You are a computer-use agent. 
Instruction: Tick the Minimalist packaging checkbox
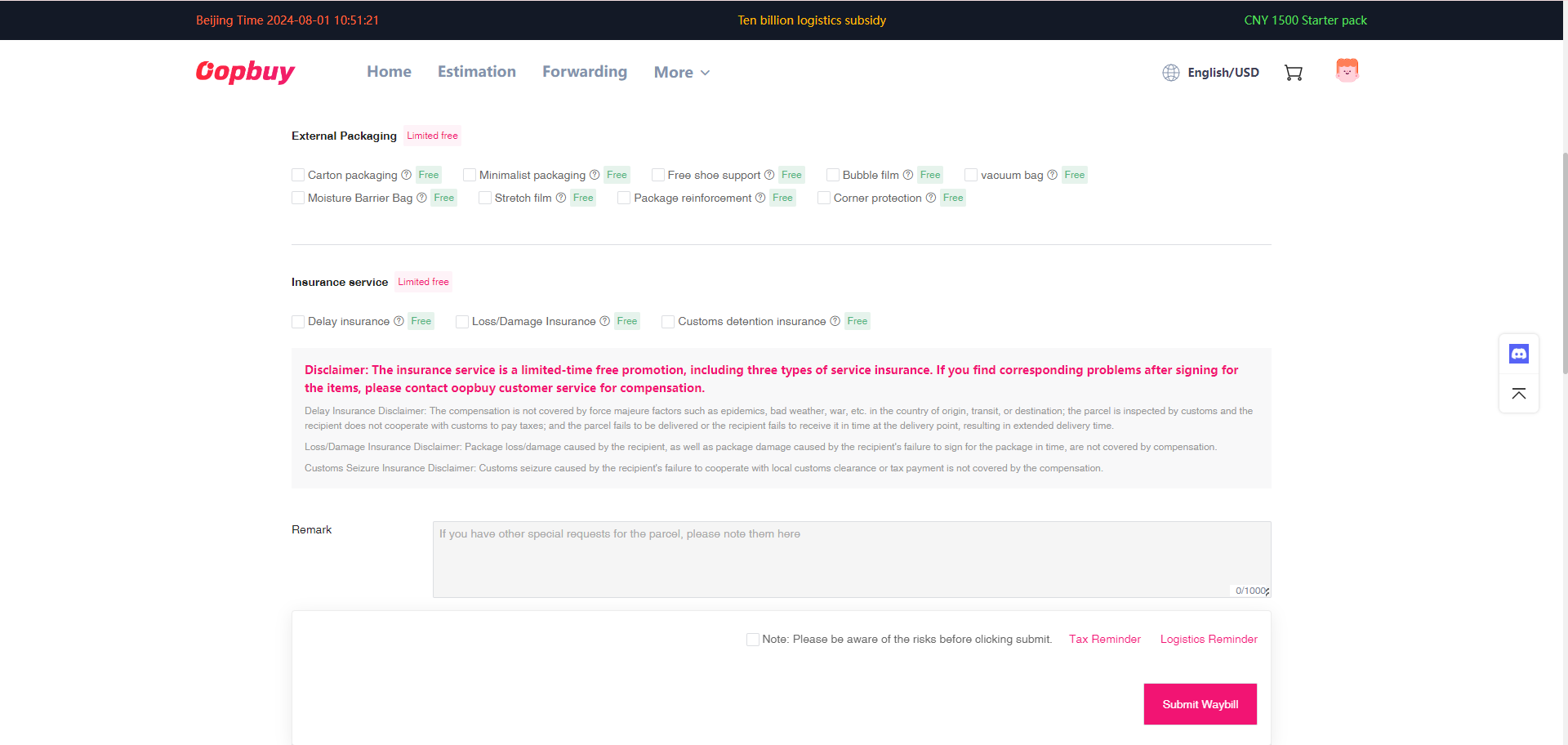pyautogui.click(x=470, y=175)
